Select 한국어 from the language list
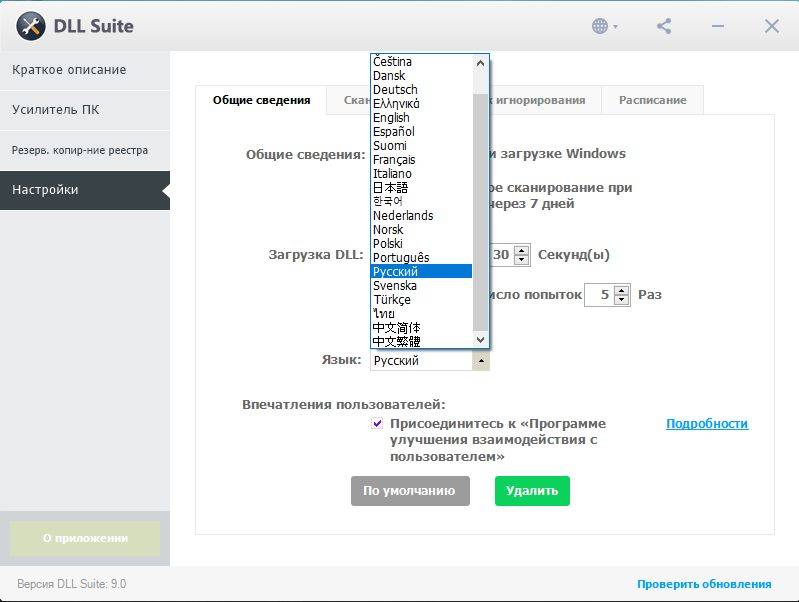 click(x=421, y=201)
